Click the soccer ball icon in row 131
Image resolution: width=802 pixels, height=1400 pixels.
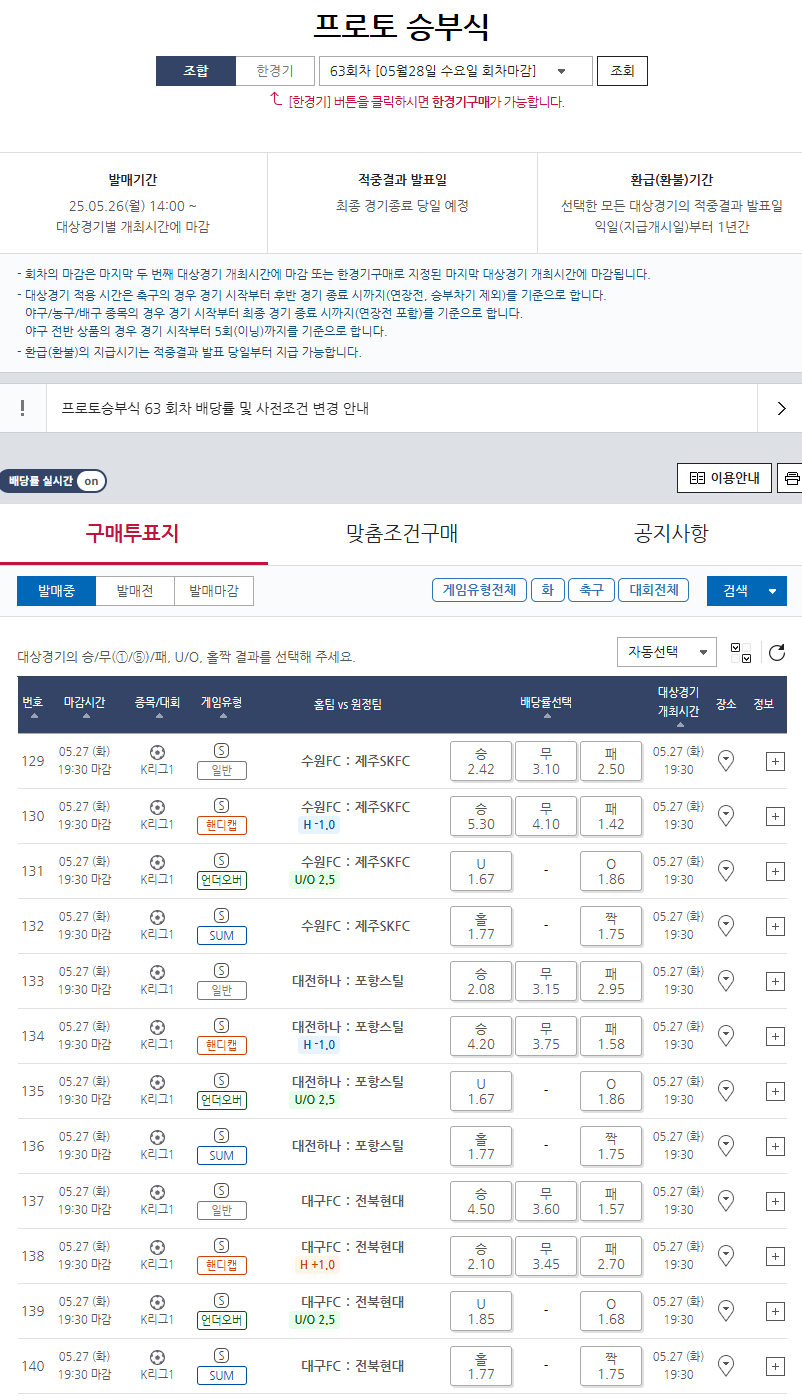pos(157,862)
